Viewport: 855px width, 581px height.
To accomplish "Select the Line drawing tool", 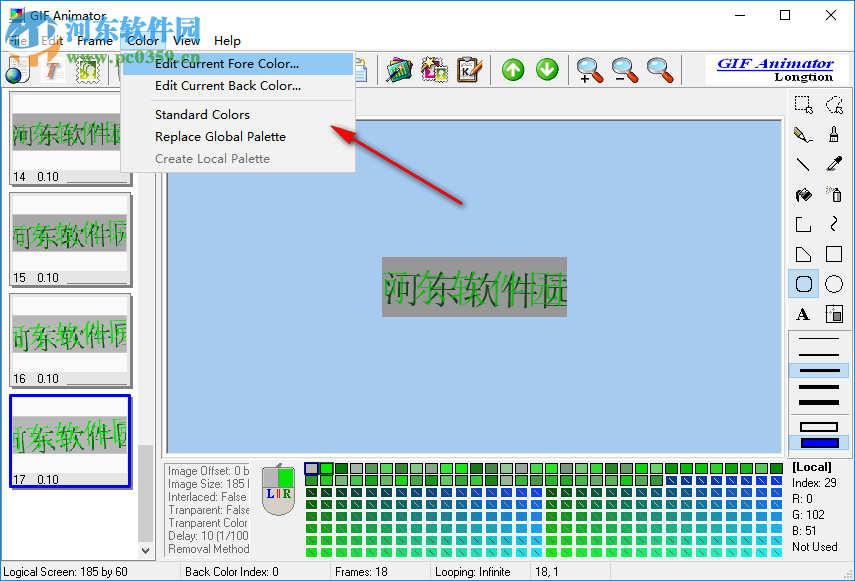I will pos(803,164).
